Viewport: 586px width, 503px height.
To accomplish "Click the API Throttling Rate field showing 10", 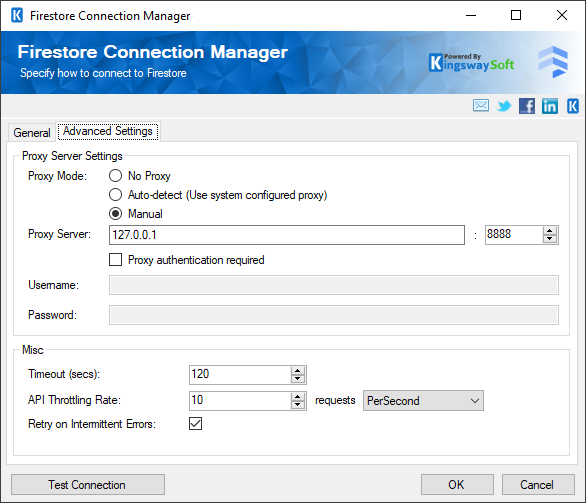I will (240, 401).
